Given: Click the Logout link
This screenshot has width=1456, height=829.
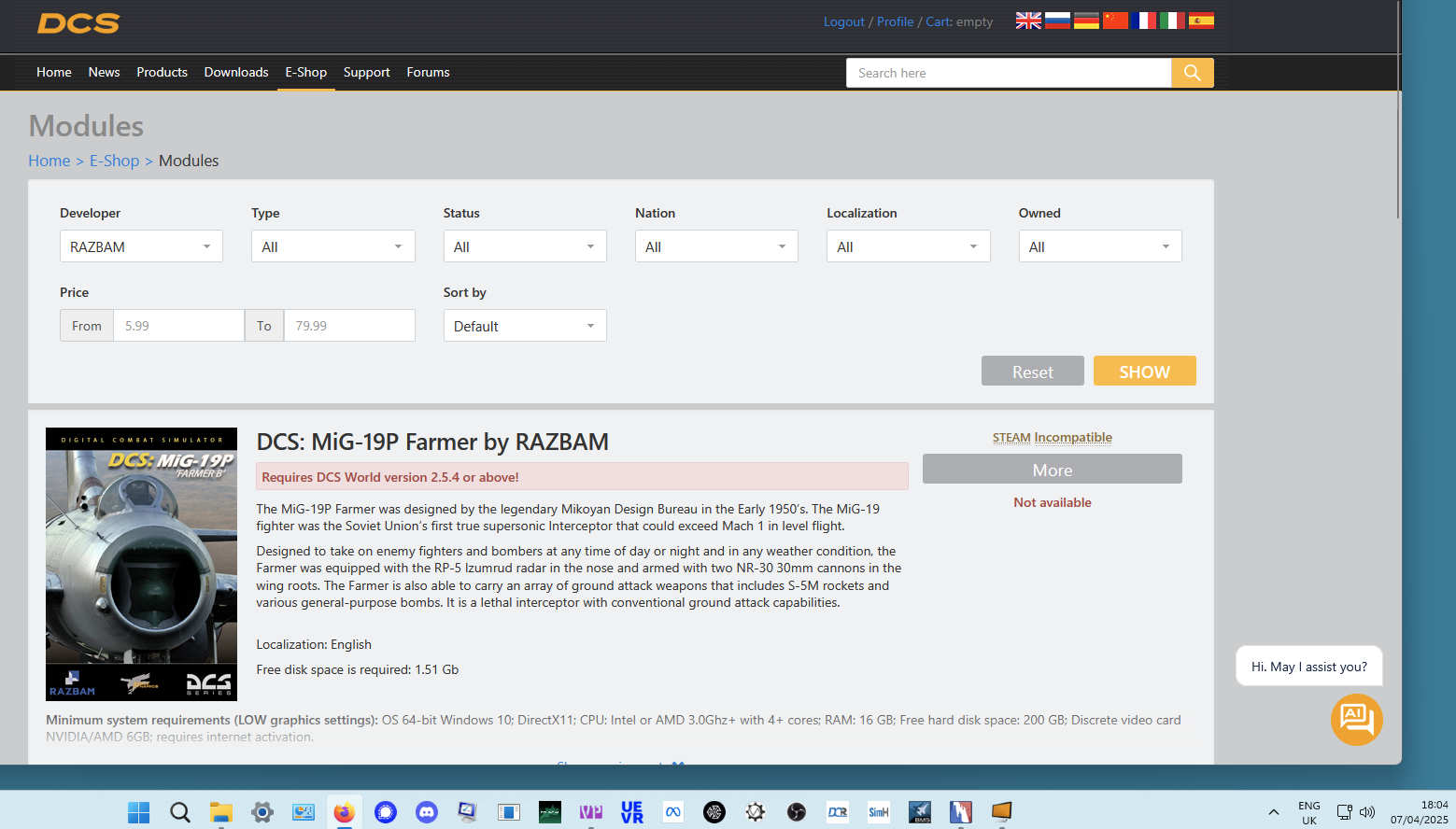Looking at the screenshot, I should 844,21.
